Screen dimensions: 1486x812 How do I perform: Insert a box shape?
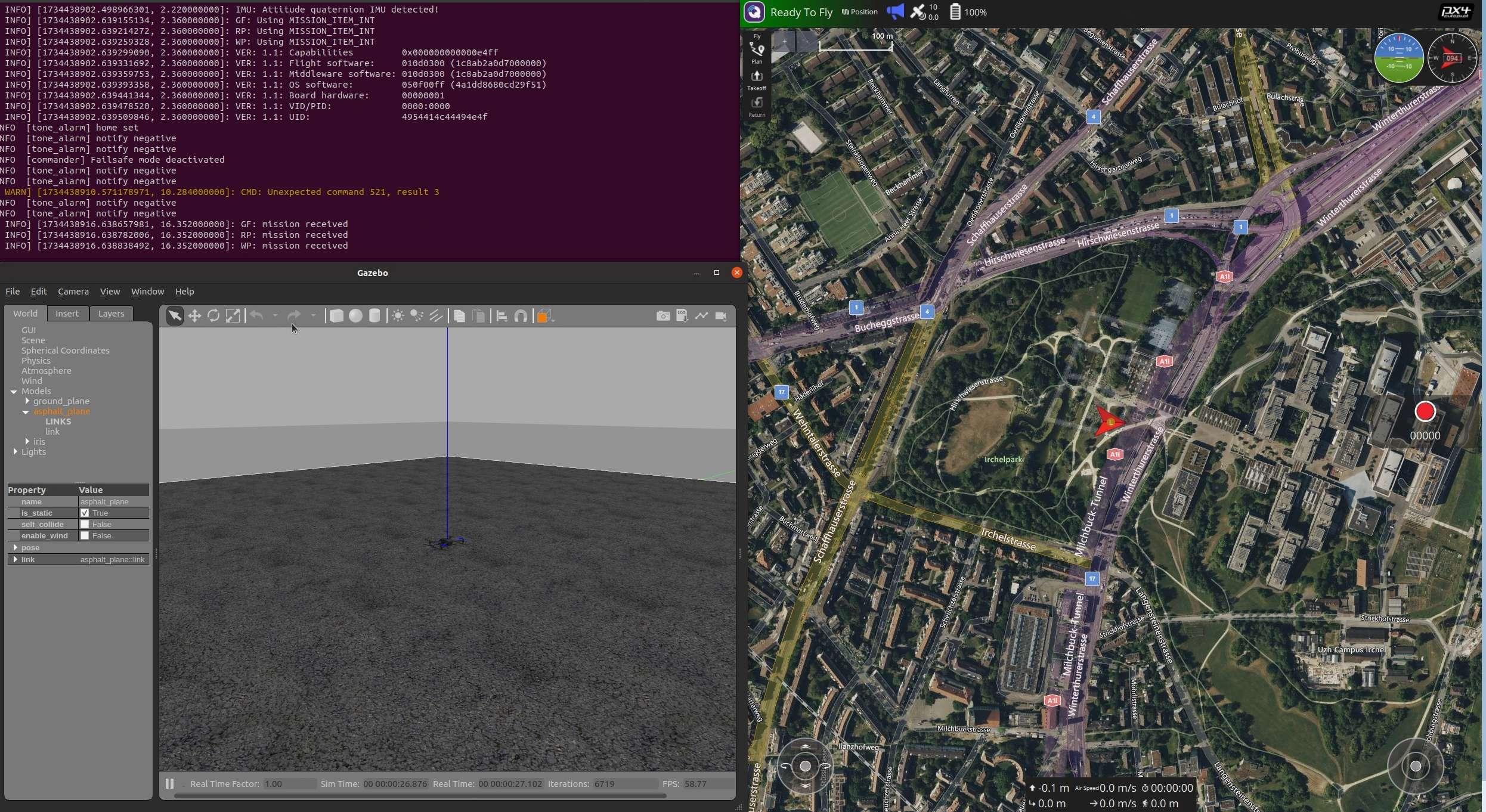(x=336, y=316)
